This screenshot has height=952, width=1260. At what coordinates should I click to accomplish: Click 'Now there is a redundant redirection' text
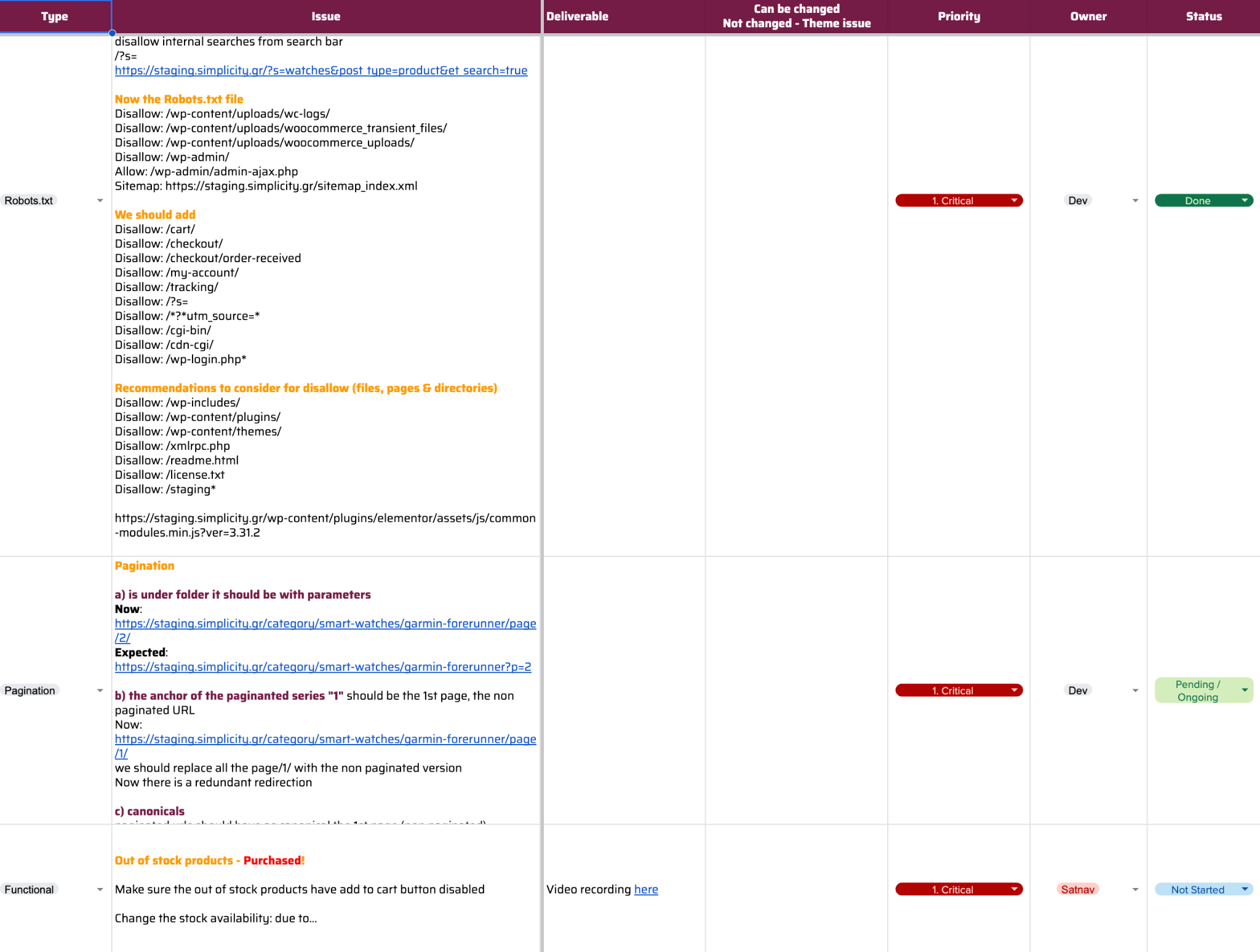pos(213,782)
